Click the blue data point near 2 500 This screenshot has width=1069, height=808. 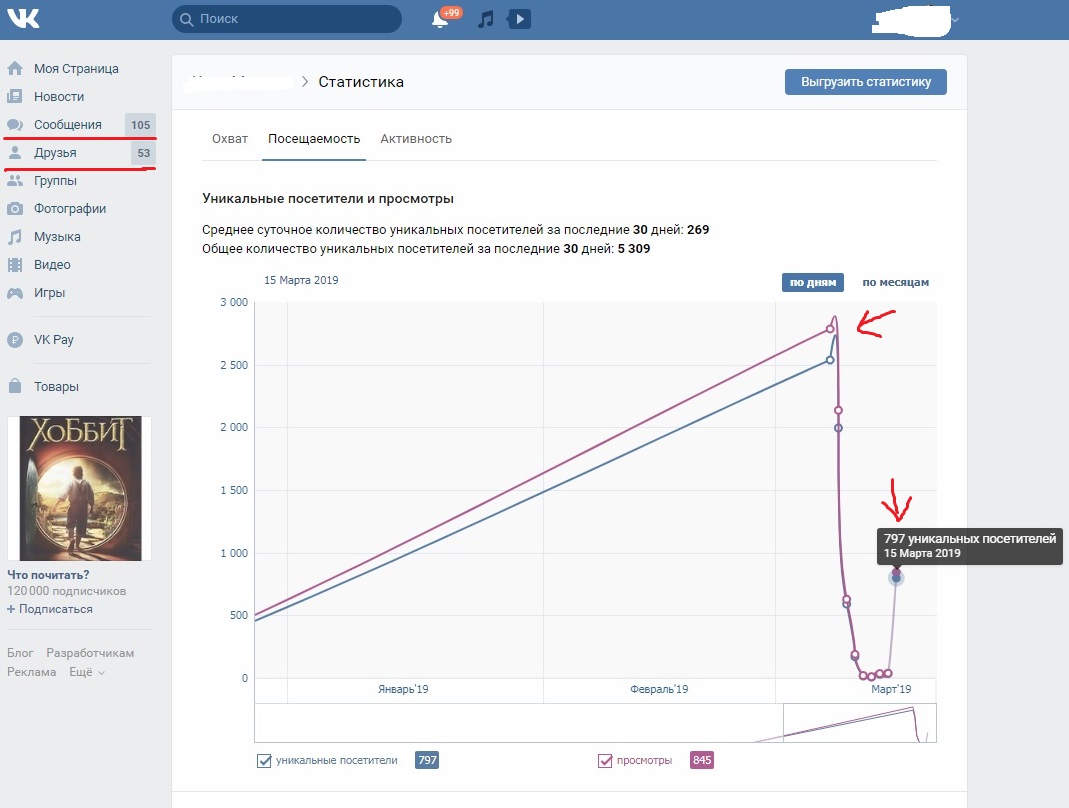click(x=830, y=360)
